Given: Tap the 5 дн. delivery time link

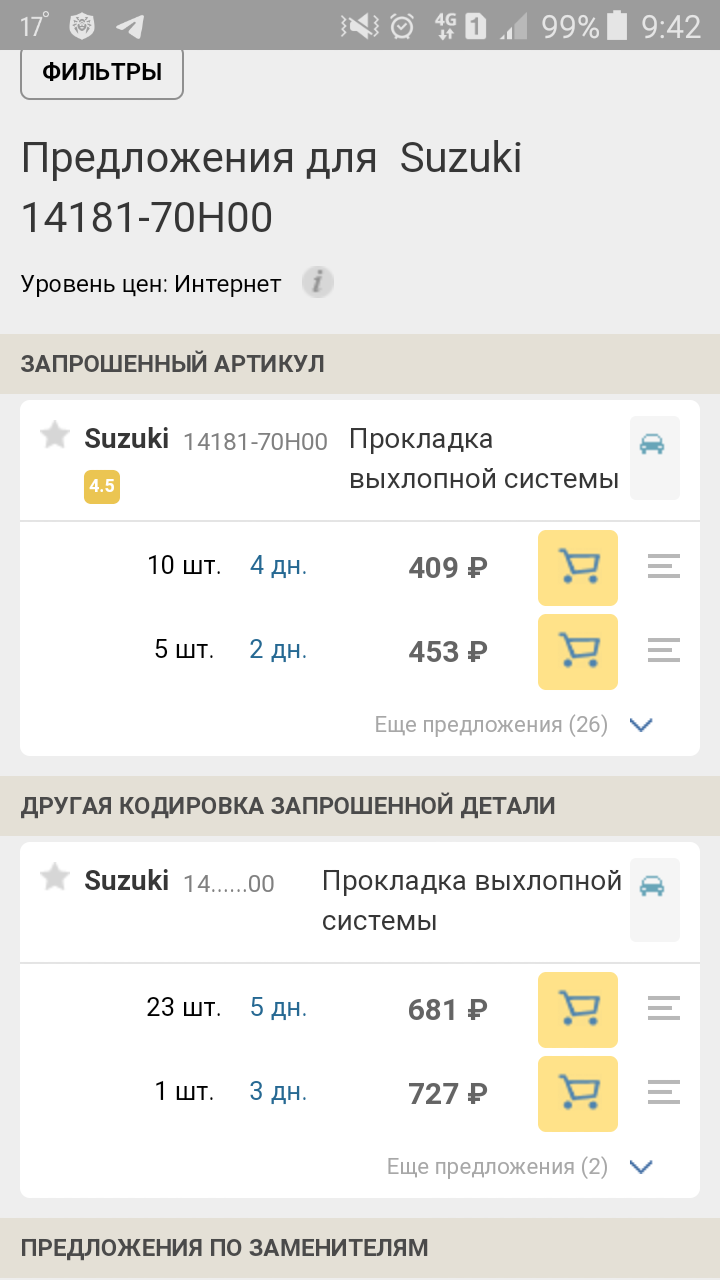Looking at the screenshot, I should click(x=278, y=1008).
